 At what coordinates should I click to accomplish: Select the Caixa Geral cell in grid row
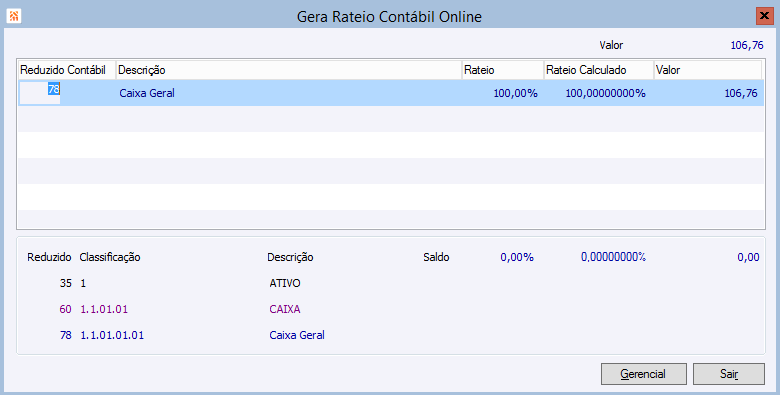pyautogui.click(x=147, y=93)
